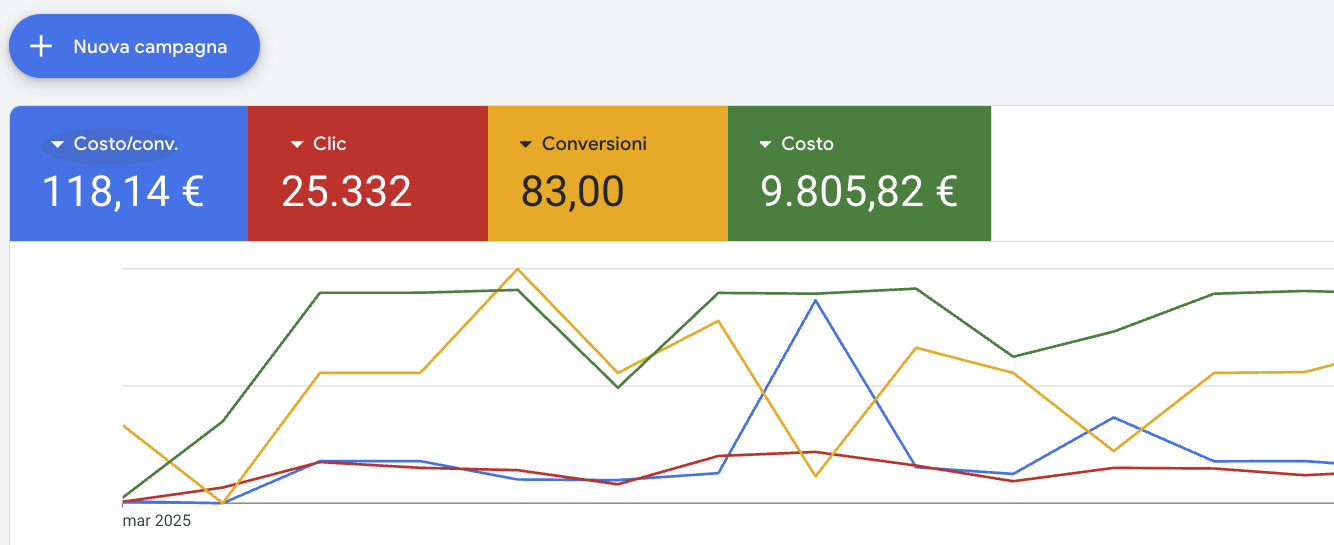The width and height of the screenshot is (1334, 545).
Task: Open the Conversioni metric dropdown arrow
Action: click(x=526, y=145)
